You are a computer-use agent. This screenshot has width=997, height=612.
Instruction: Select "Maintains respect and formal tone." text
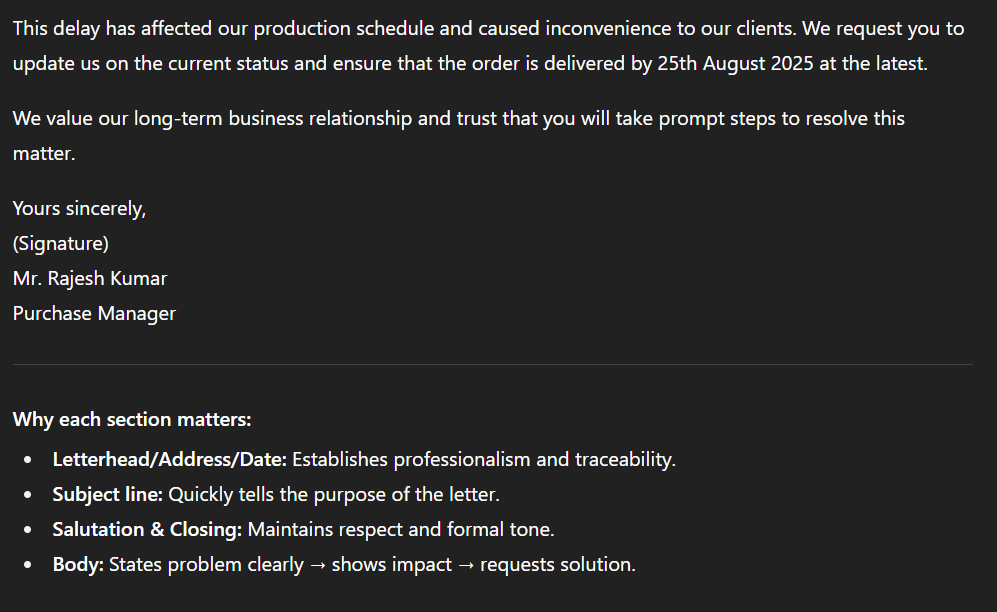tap(401, 529)
